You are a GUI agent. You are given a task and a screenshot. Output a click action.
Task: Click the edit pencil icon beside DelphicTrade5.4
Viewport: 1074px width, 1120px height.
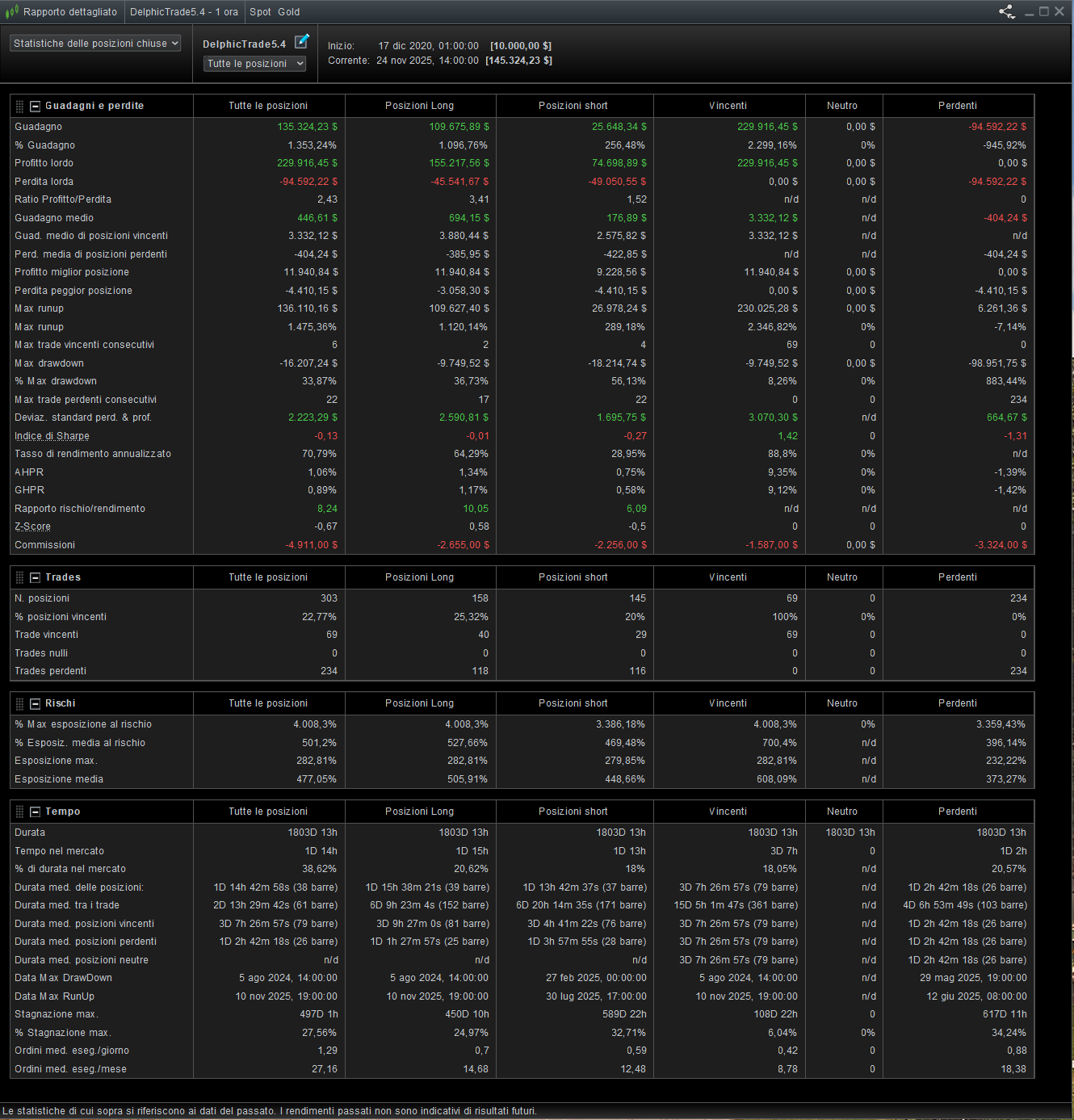(301, 41)
